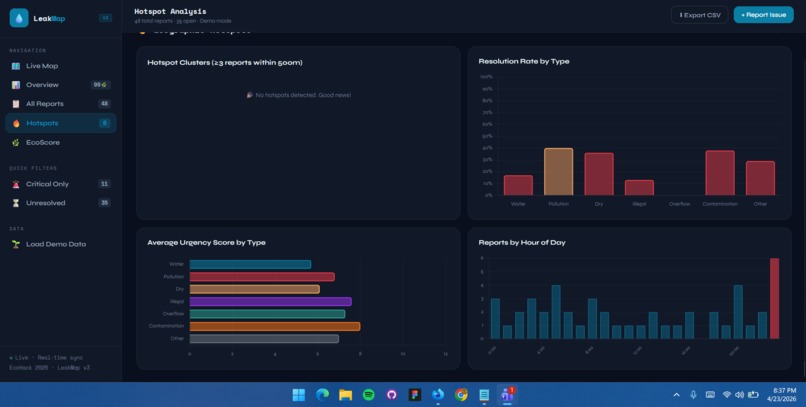This screenshot has width=806, height=407.
Task: Open EcoScore via its leaf icon
Action: pyautogui.click(x=16, y=142)
